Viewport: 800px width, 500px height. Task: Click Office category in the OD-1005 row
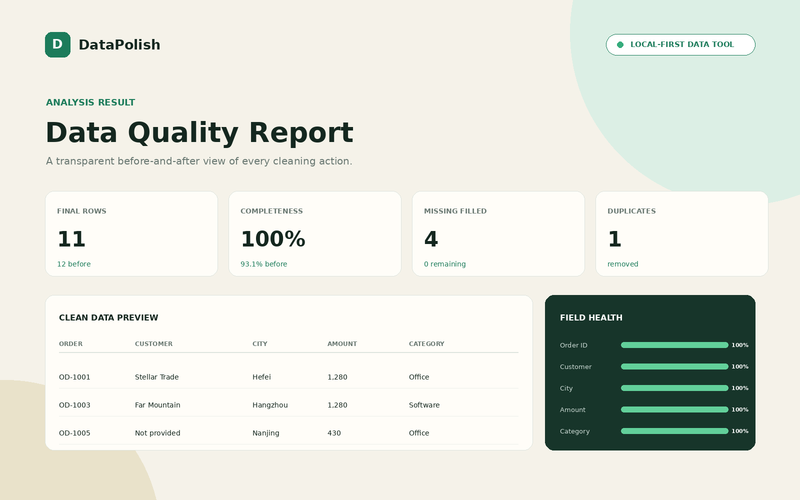[419, 433]
